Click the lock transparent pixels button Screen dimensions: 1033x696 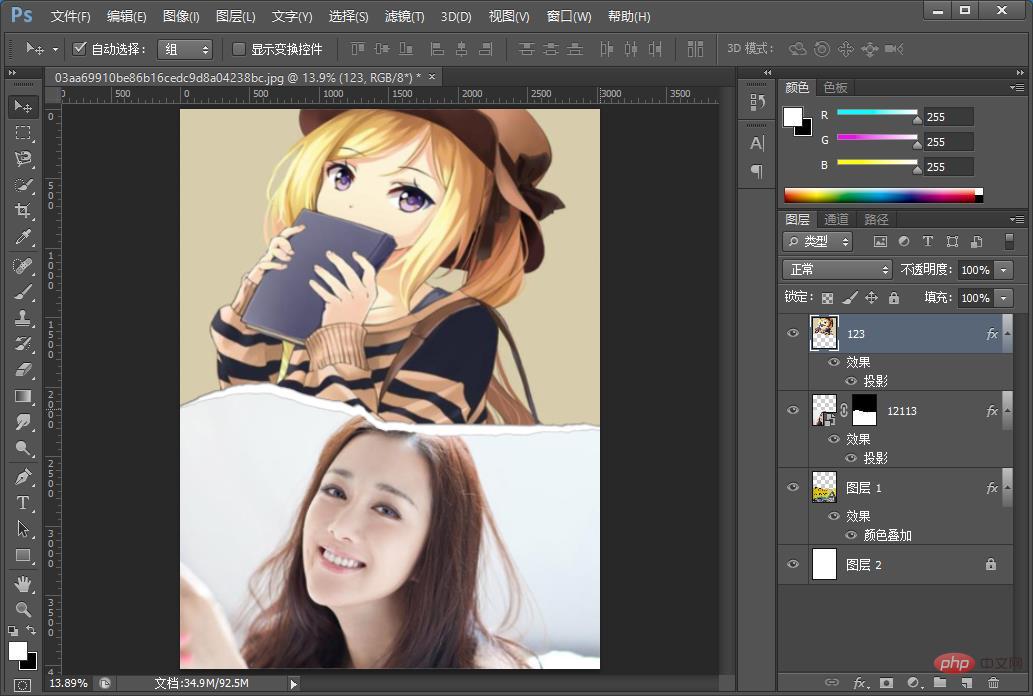pos(827,298)
